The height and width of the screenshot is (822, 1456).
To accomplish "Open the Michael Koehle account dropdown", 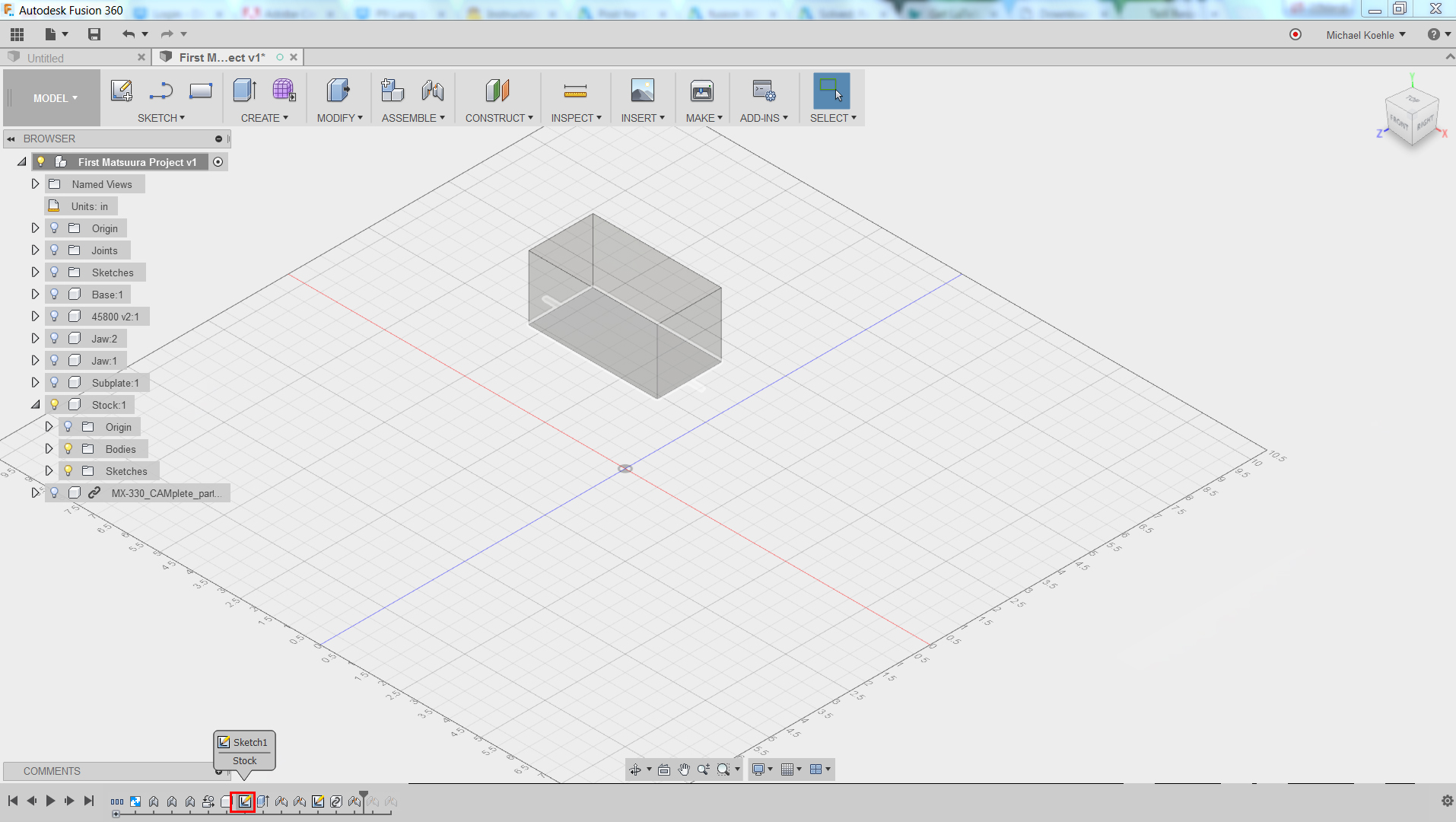I will pos(1365,35).
